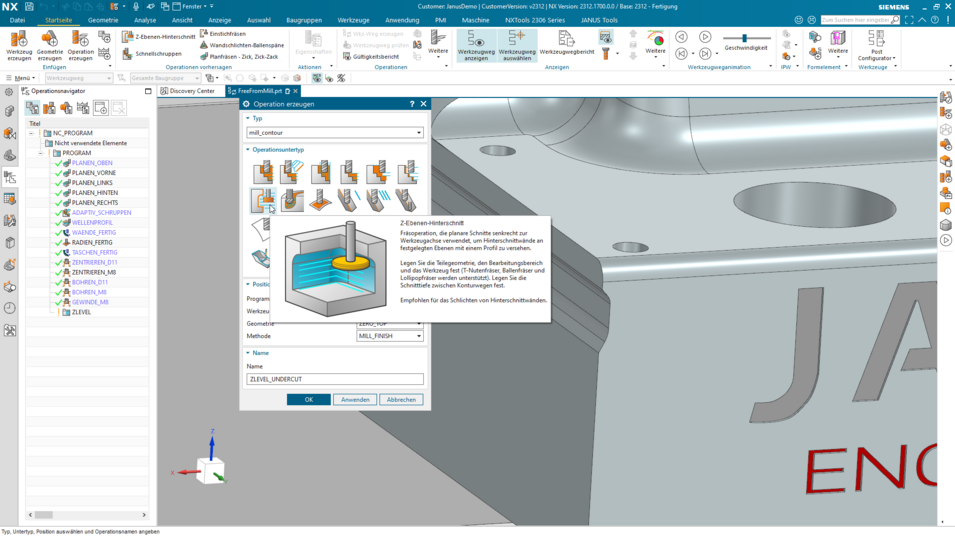
Task: Open the Startseite ribbon tab
Action: point(58,20)
